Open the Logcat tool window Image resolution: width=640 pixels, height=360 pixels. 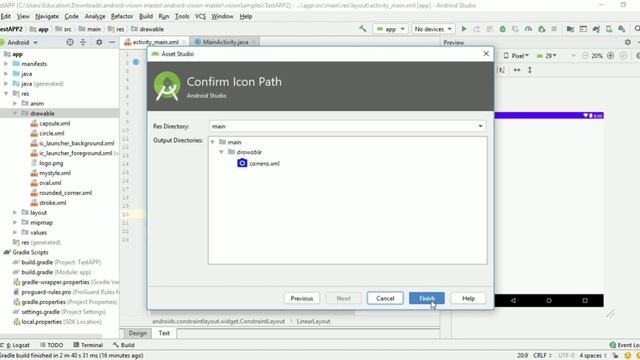point(15,345)
